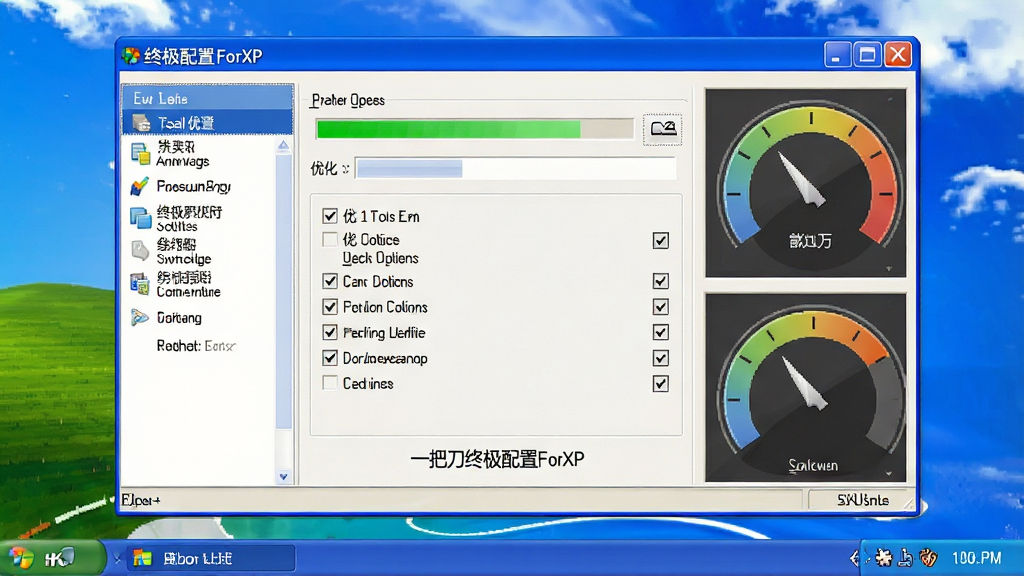Click the blue optimization progress field
The width and height of the screenshot is (1024, 576).
pos(515,168)
